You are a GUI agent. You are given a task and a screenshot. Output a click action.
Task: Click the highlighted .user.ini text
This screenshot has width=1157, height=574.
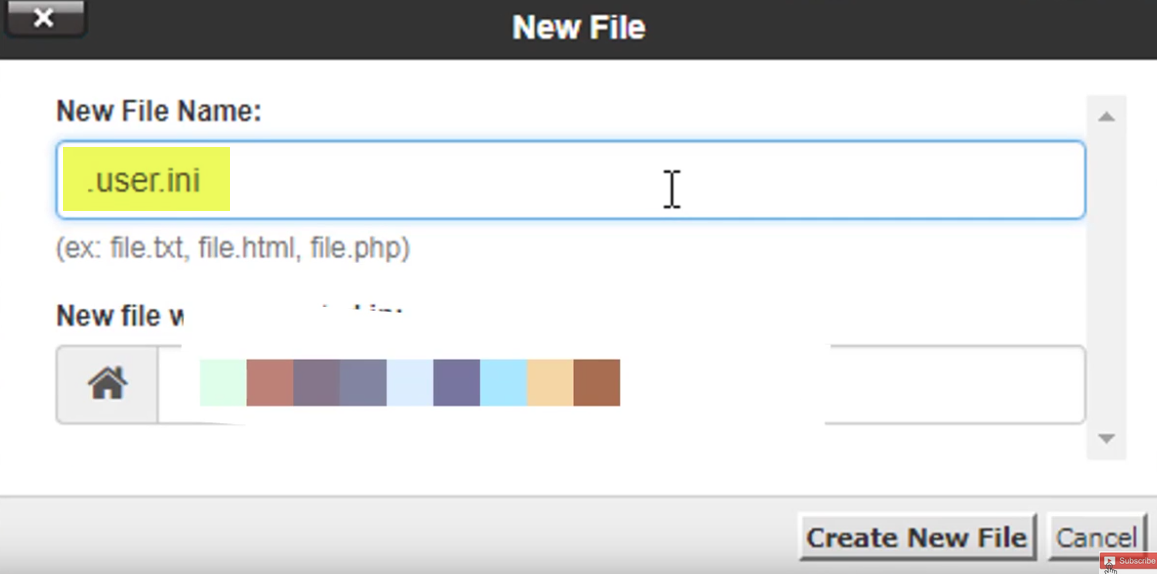(x=144, y=180)
